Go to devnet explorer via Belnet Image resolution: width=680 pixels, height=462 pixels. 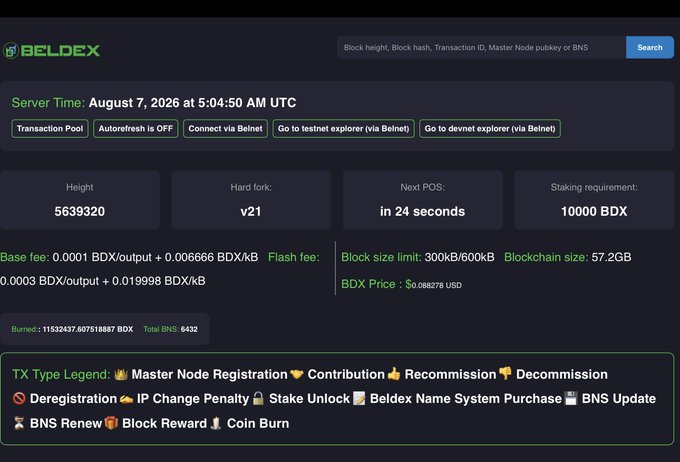tap(490, 128)
